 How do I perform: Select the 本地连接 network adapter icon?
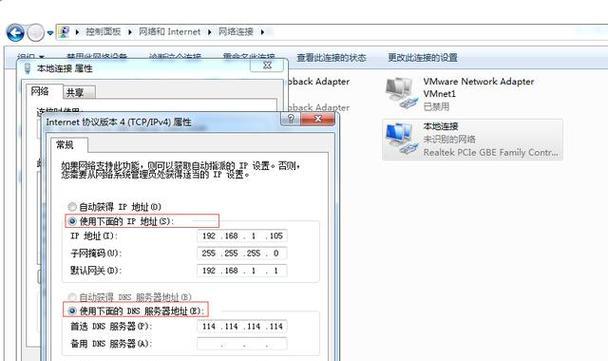click(x=401, y=139)
